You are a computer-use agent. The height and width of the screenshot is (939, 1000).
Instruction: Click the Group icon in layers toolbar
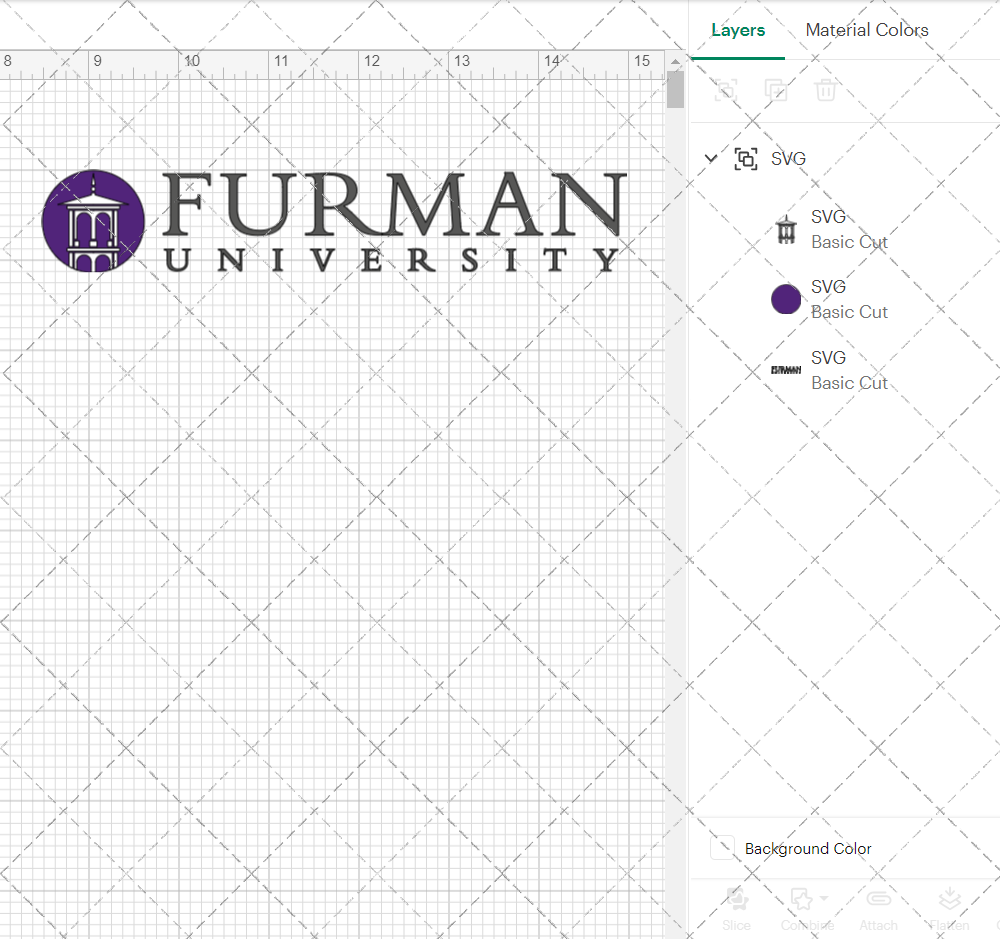(726, 90)
